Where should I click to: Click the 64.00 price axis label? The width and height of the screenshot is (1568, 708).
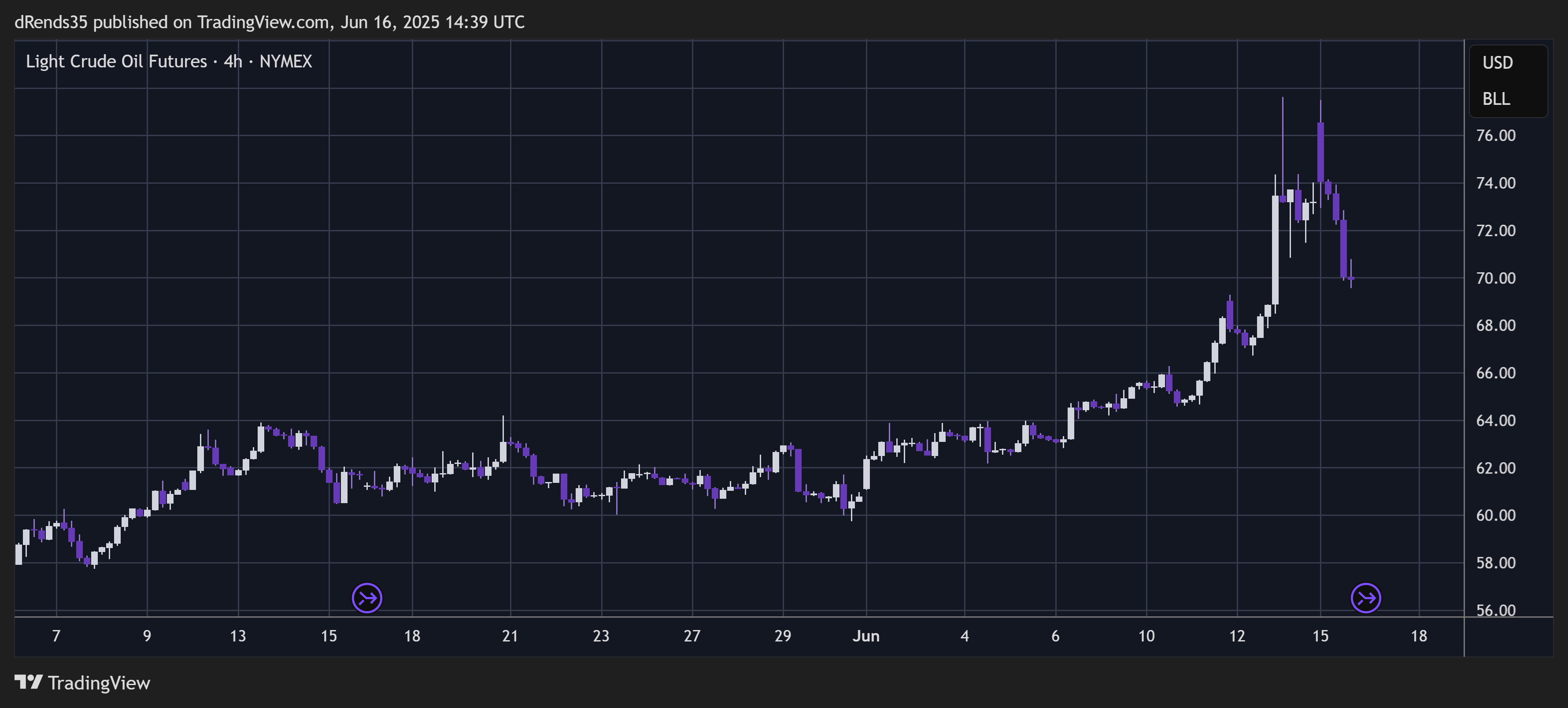[1496, 420]
